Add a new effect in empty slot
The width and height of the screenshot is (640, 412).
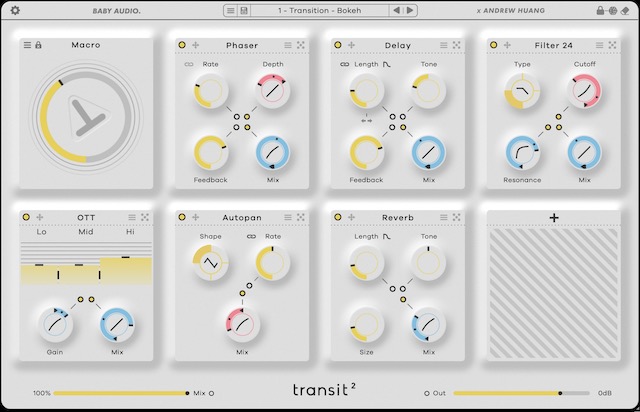pos(553,217)
